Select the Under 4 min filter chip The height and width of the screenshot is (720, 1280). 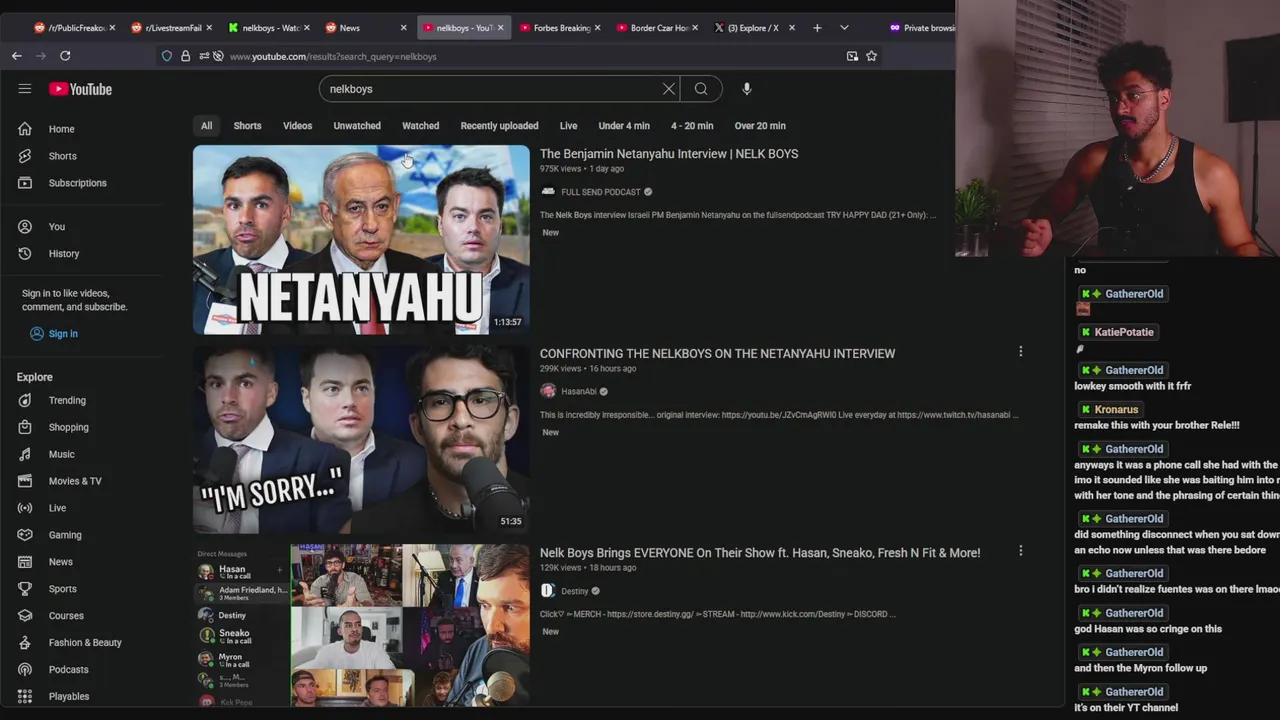(x=624, y=126)
